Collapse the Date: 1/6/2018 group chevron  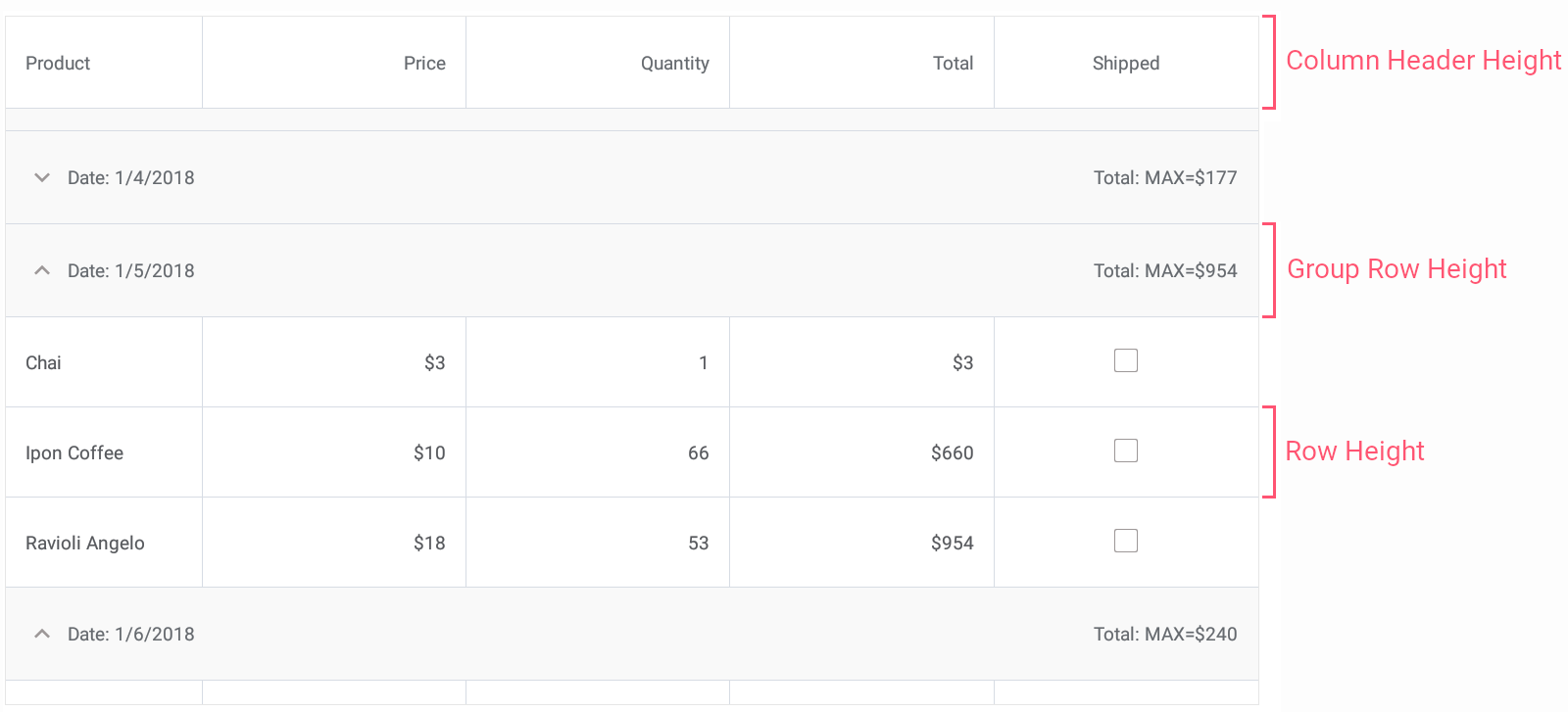(x=42, y=634)
